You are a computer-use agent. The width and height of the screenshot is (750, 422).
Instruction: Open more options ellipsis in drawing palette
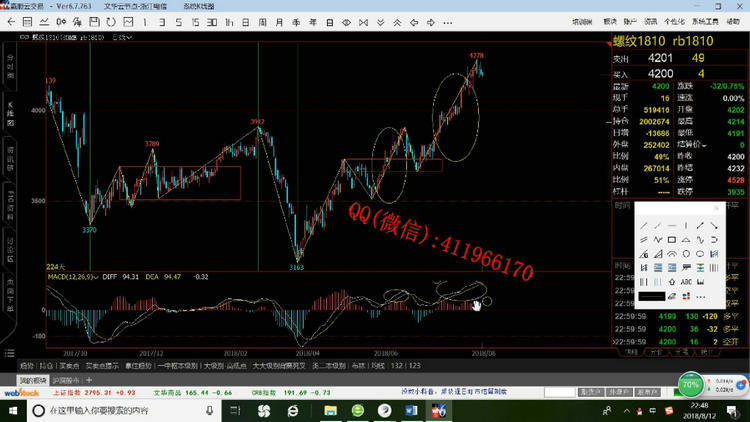click(701, 297)
